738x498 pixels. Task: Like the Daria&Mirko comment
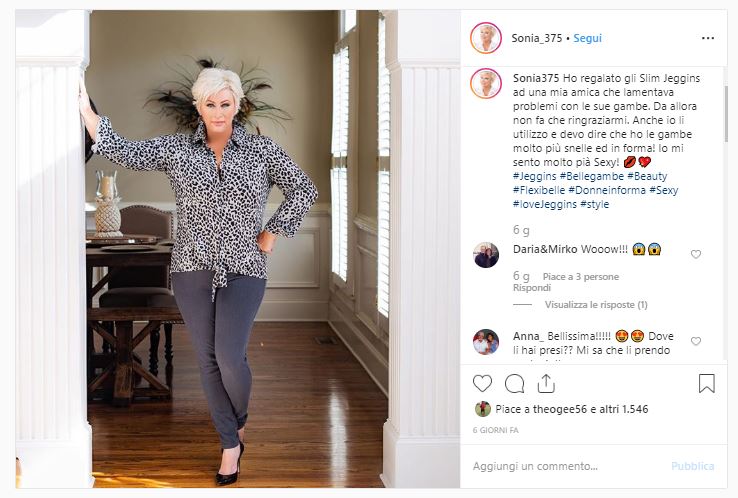696,254
